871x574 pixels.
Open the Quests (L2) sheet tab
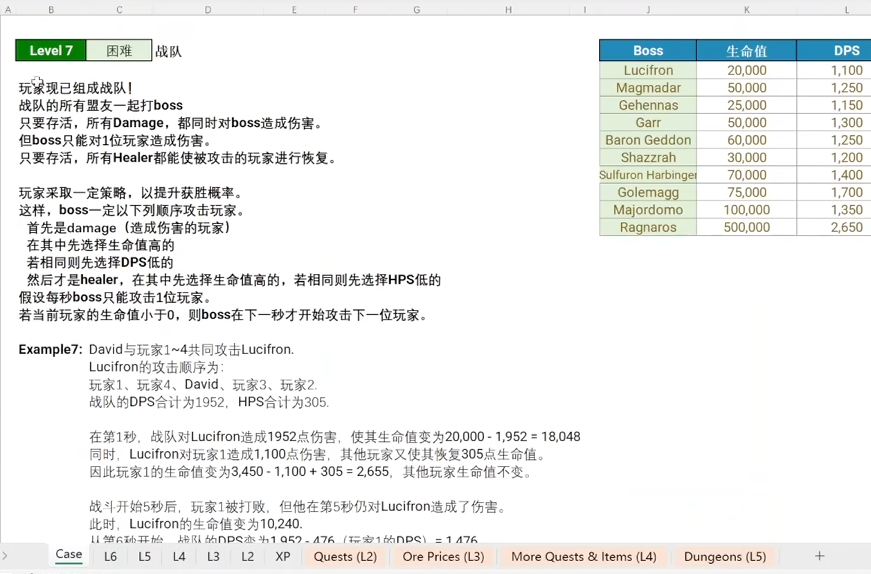coord(345,556)
